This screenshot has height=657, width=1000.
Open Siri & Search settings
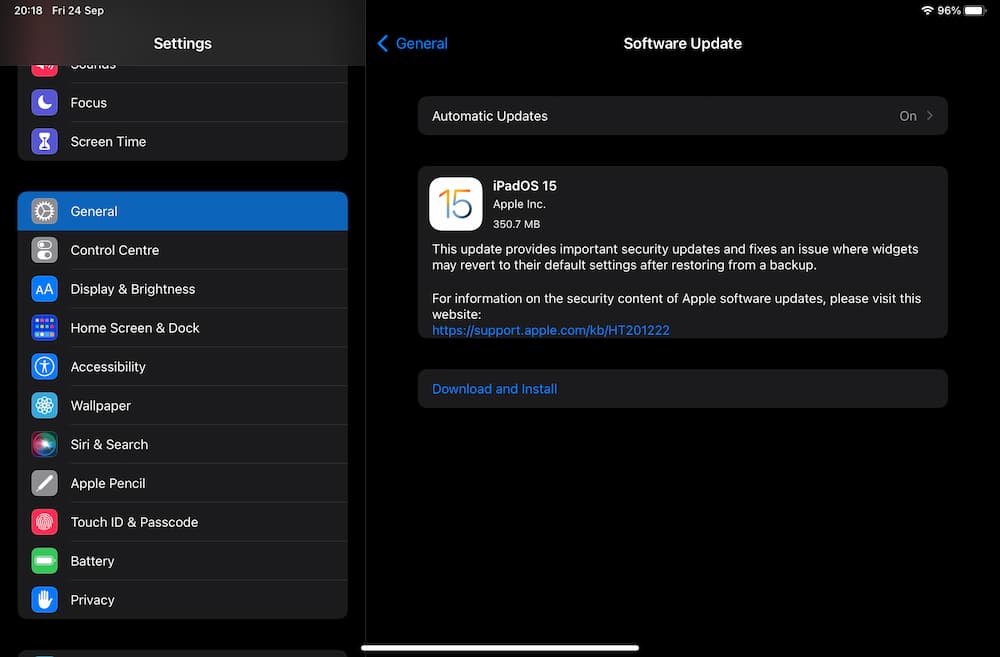coord(182,445)
